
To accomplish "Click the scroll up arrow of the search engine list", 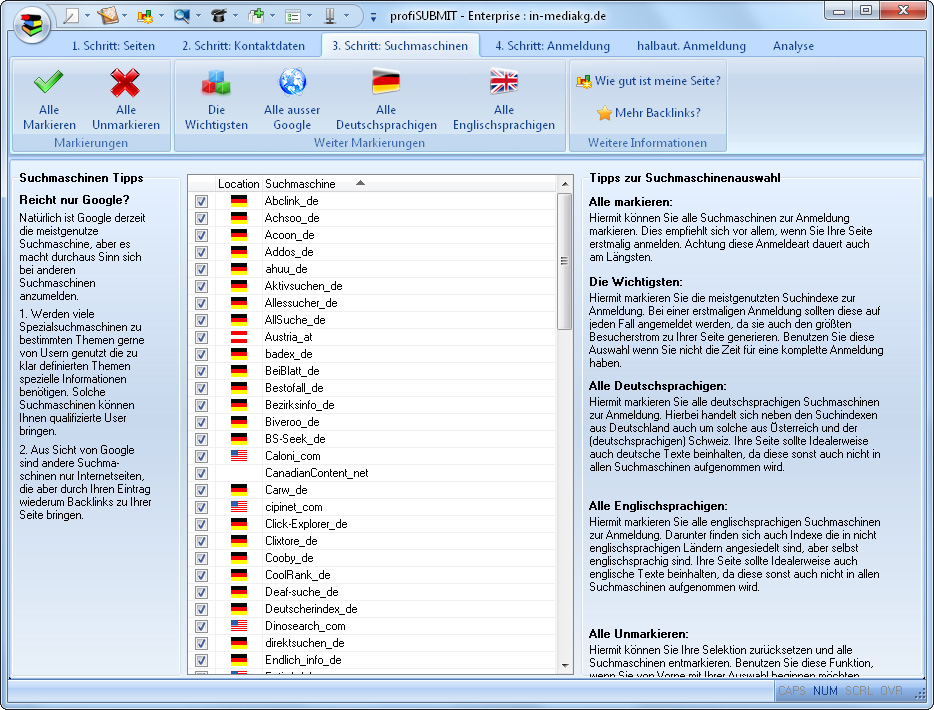I will 565,183.
